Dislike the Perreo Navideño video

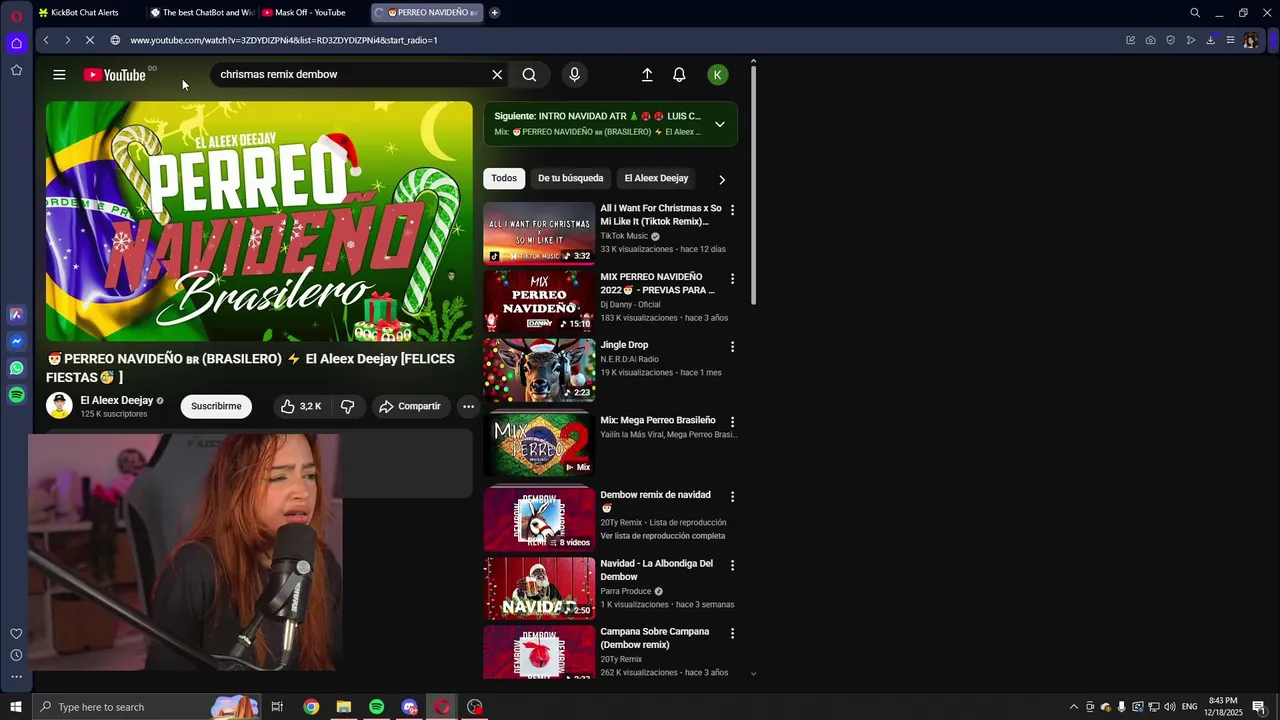click(x=348, y=406)
